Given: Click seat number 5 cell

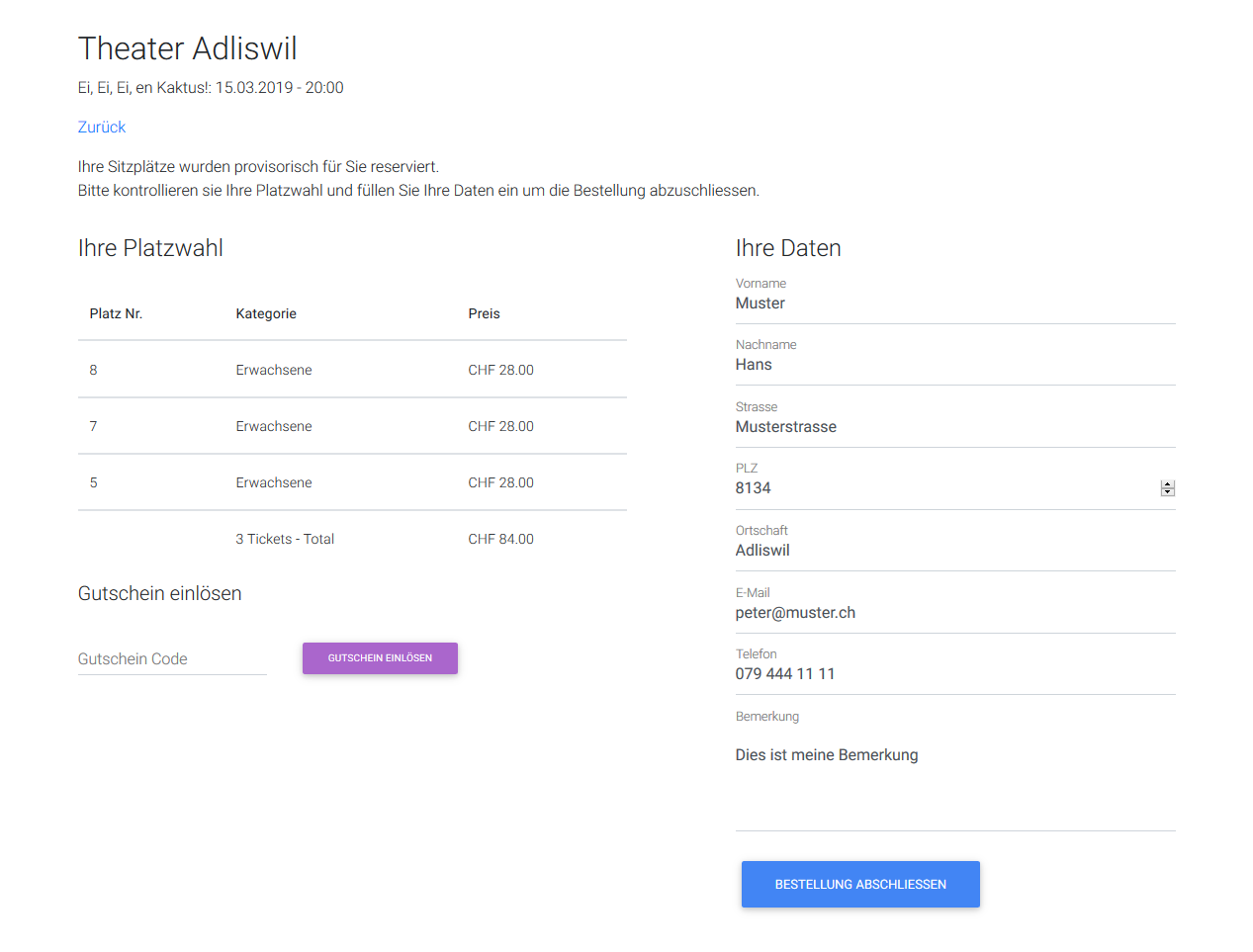Looking at the screenshot, I should (x=93, y=482).
